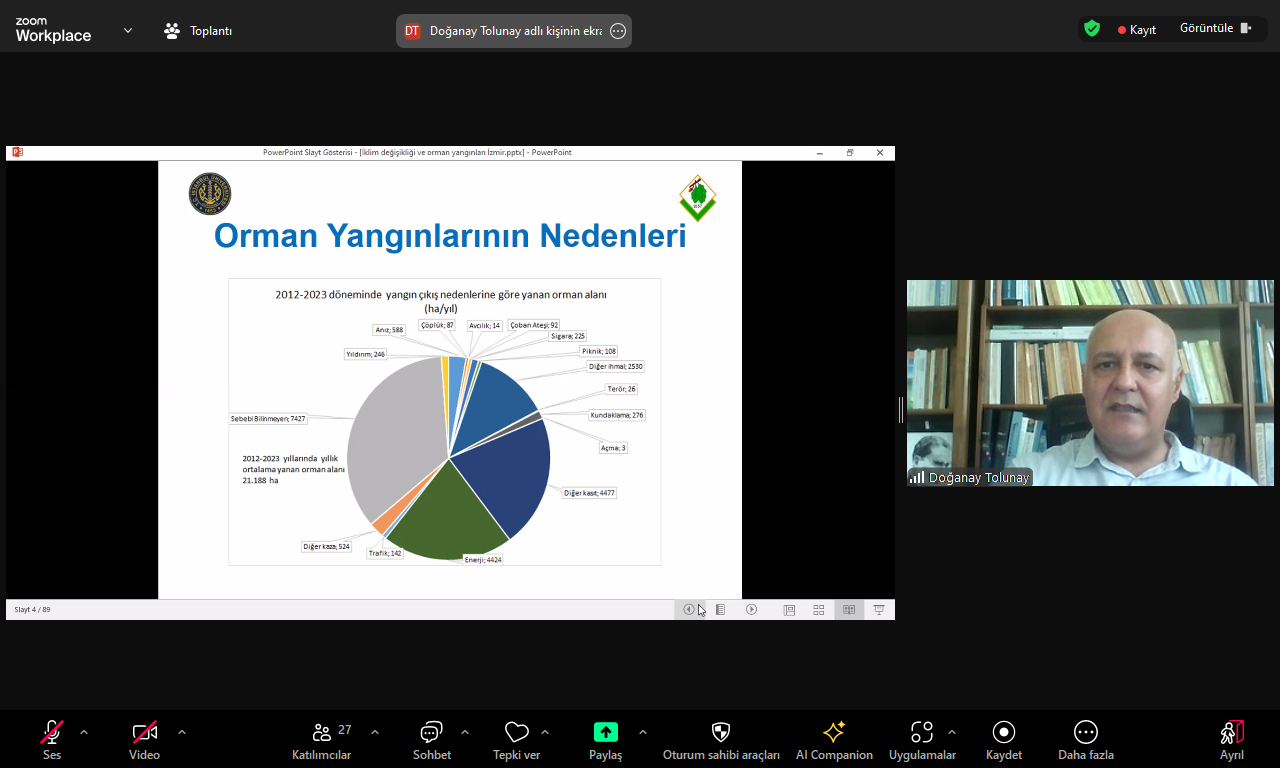Viewport: 1280px width, 768px height.
Task: Open ellipsis menu on shared screen title
Action: [x=617, y=30]
